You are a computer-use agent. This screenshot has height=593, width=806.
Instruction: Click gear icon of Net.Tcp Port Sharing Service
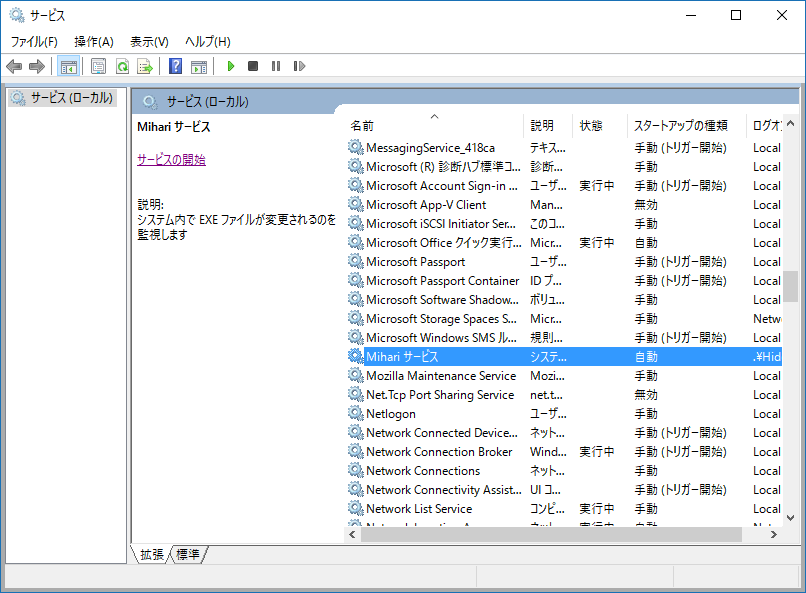pyautogui.click(x=356, y=394)
